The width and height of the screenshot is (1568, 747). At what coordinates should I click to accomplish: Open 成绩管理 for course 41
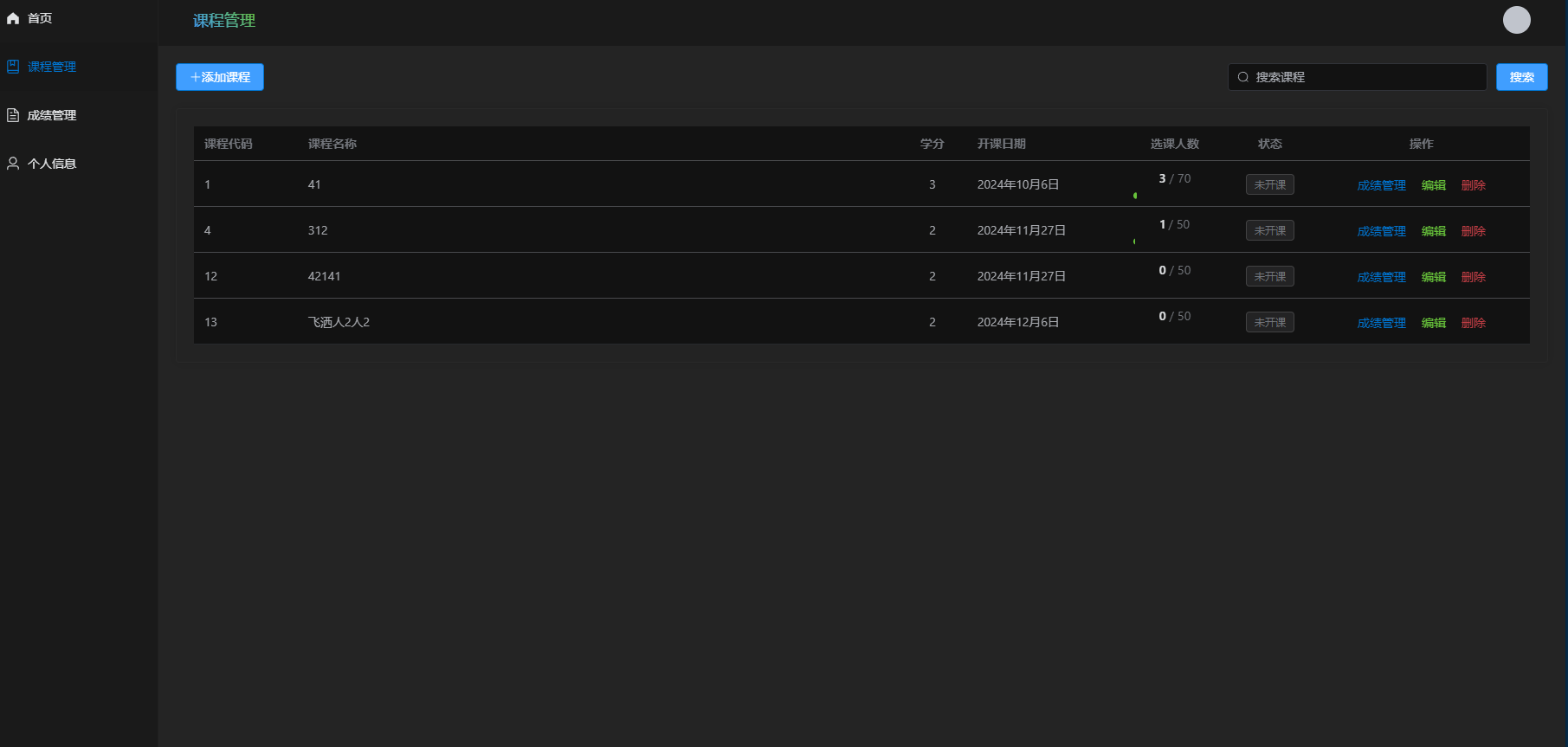tap(1381, 185)
